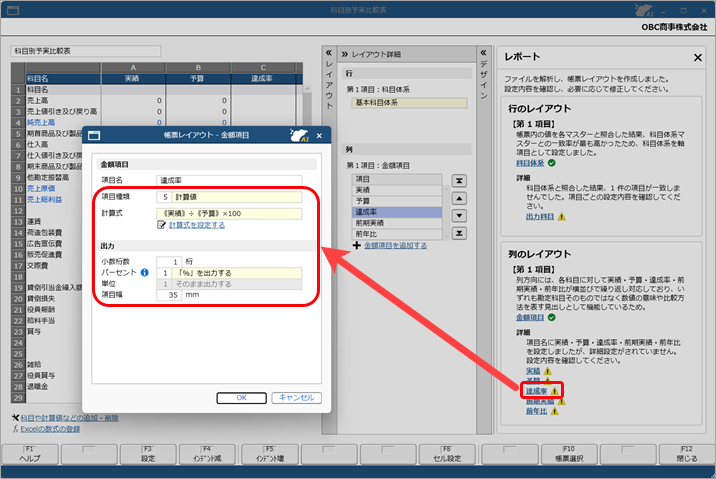The image size is (716, 479).
Task: Select column A header in the grid
Action: tap(133, 68)
